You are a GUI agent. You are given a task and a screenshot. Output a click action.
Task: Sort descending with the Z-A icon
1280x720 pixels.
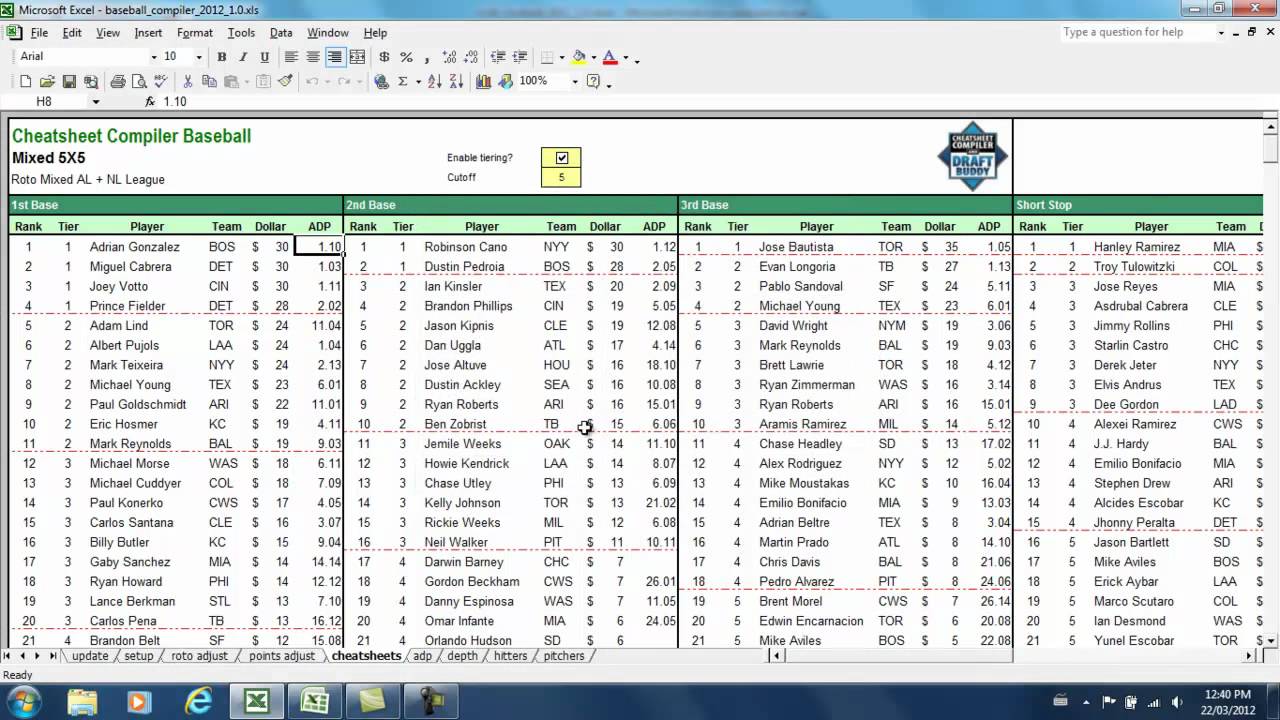(456, 81)
